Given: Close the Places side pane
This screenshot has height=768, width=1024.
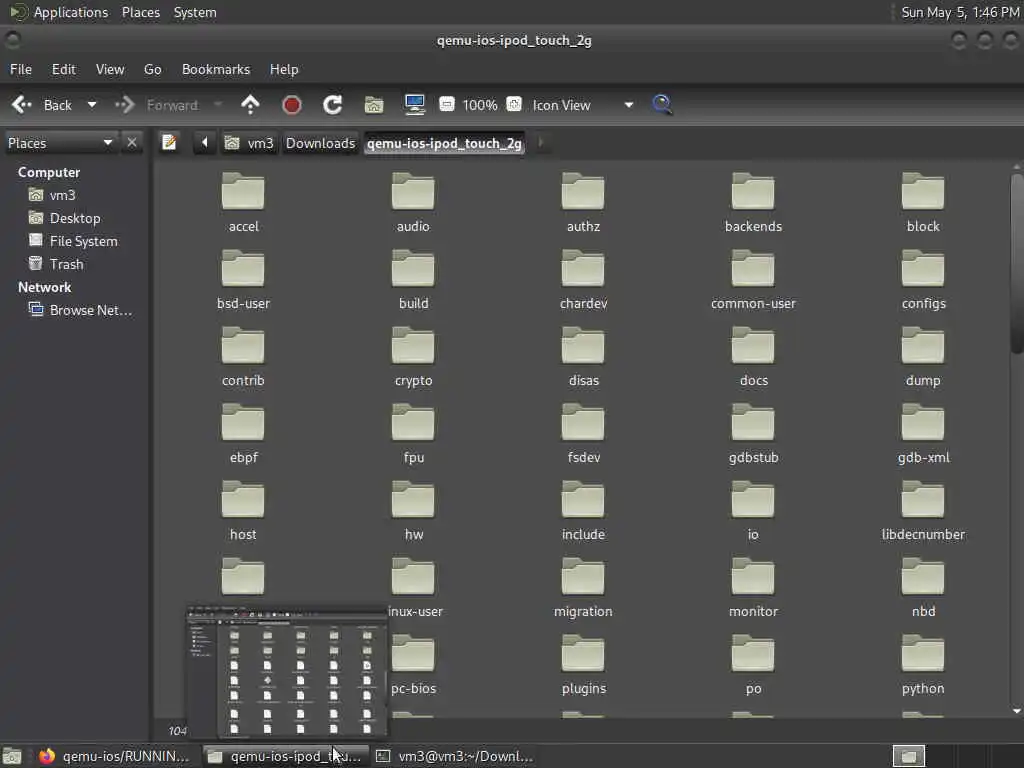Looking at the screenshot, I should [x=132, y=142].
